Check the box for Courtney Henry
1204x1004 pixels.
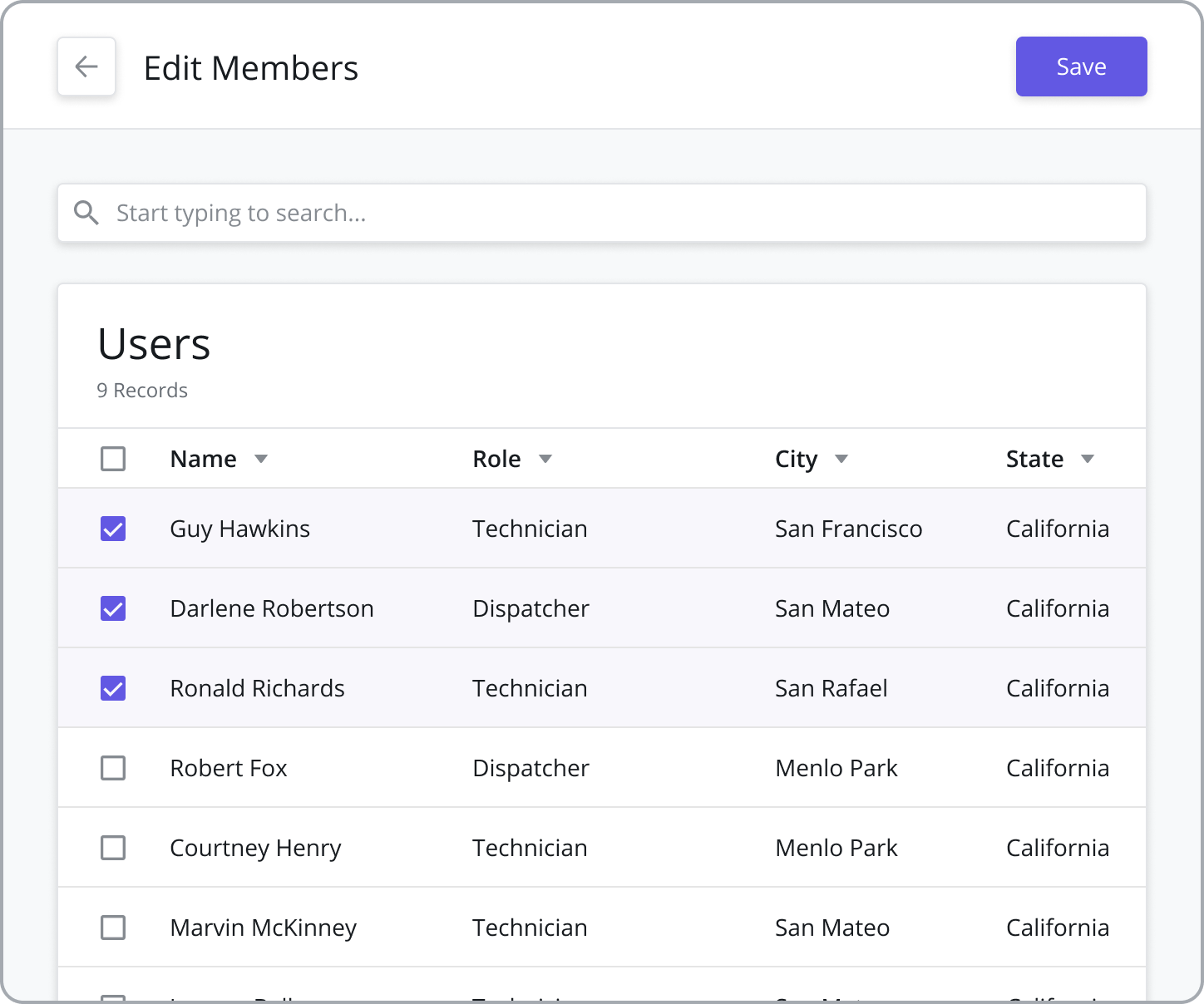click(x=113, y=848)
